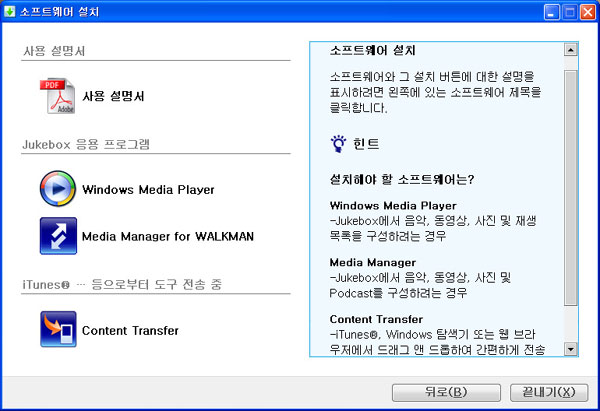Select Media Manager for WALKMAN title

[x=168, y=236]
